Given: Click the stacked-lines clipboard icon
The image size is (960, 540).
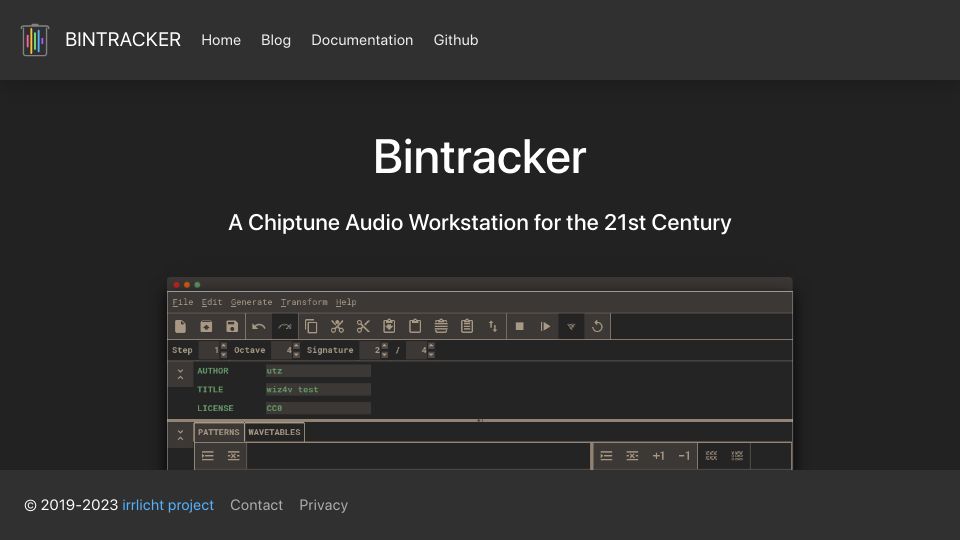Looking at the screenshot, I should 441,326.
